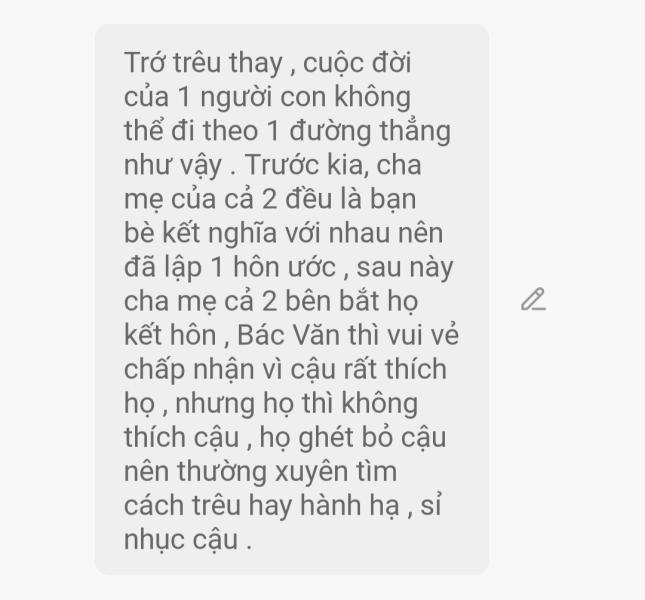Tap the phrase "họ ghét bỏ cậu"
645x600 pixels.
353,438
